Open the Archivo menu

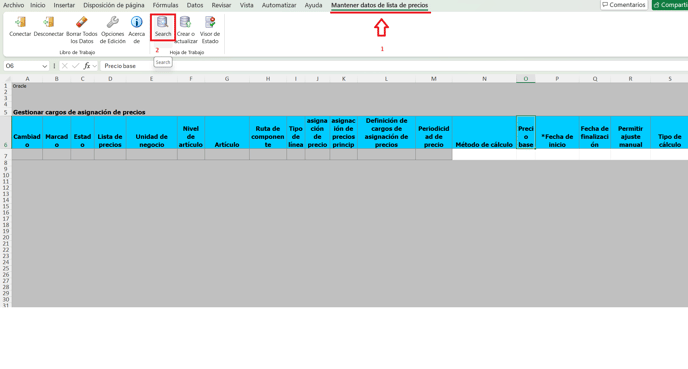pyautogui.click(x=14, y=5)
